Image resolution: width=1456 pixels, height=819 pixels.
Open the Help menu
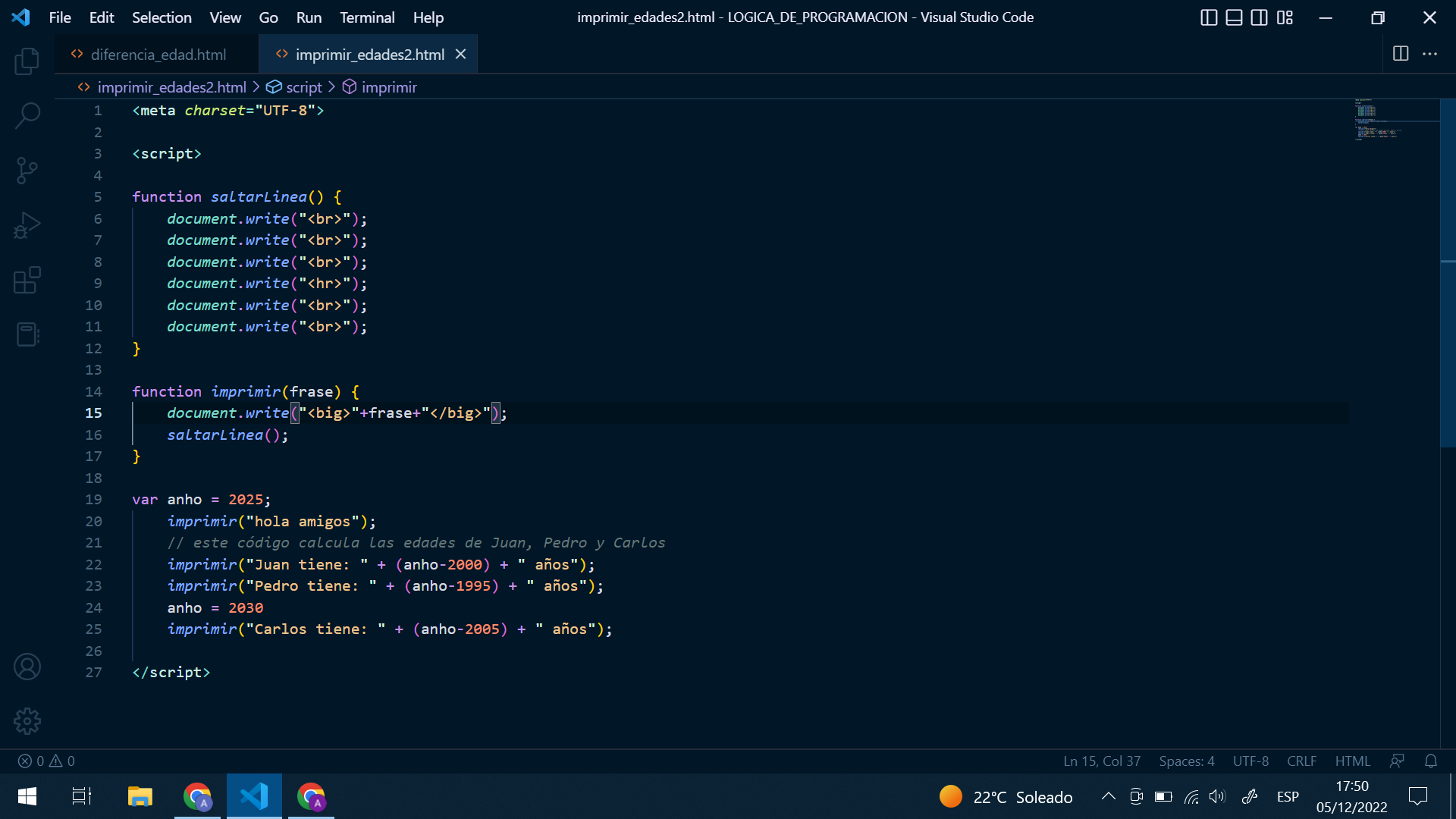[x=428, y=17]
